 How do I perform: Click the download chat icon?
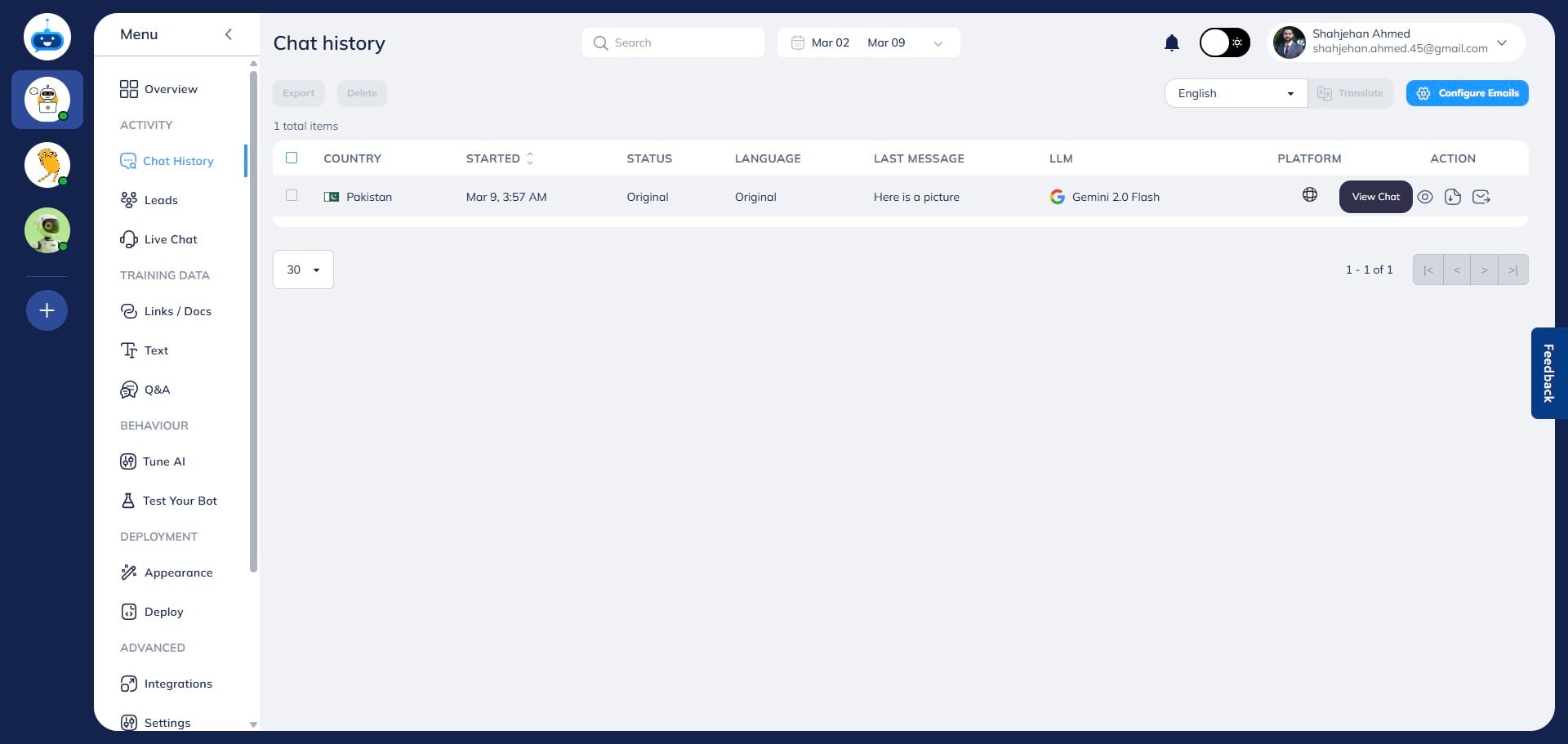pyautogui.click(x=1454, y=197)
